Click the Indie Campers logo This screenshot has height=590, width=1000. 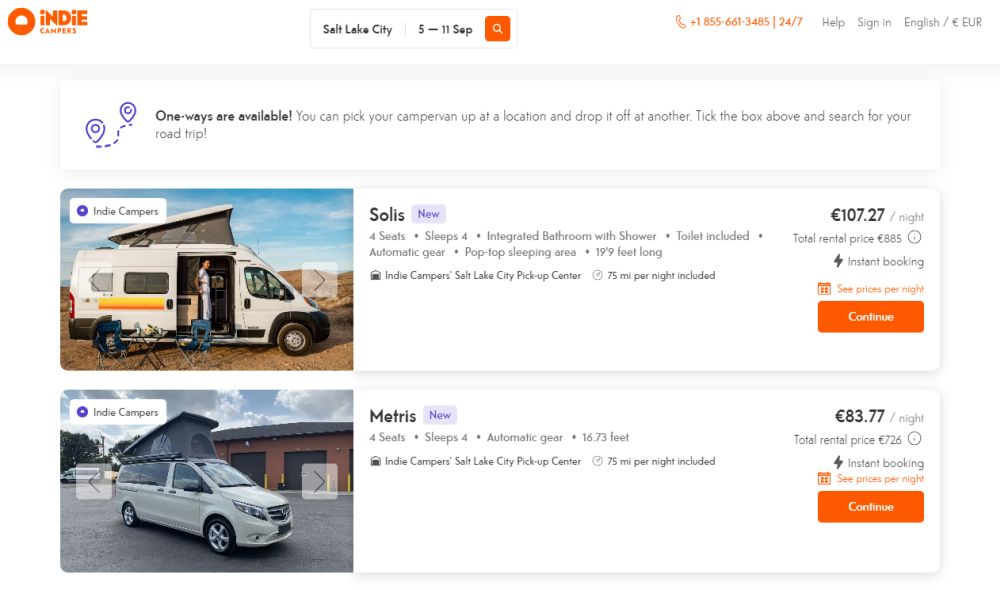(x=47, y=21)
